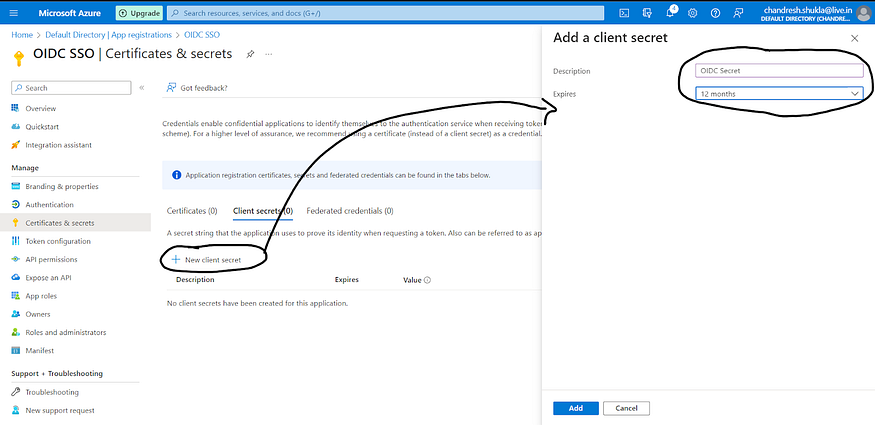The width and height of the screenshot is (875, 425).
Task: Open Roles and administrators
Action: click(66, 332)
